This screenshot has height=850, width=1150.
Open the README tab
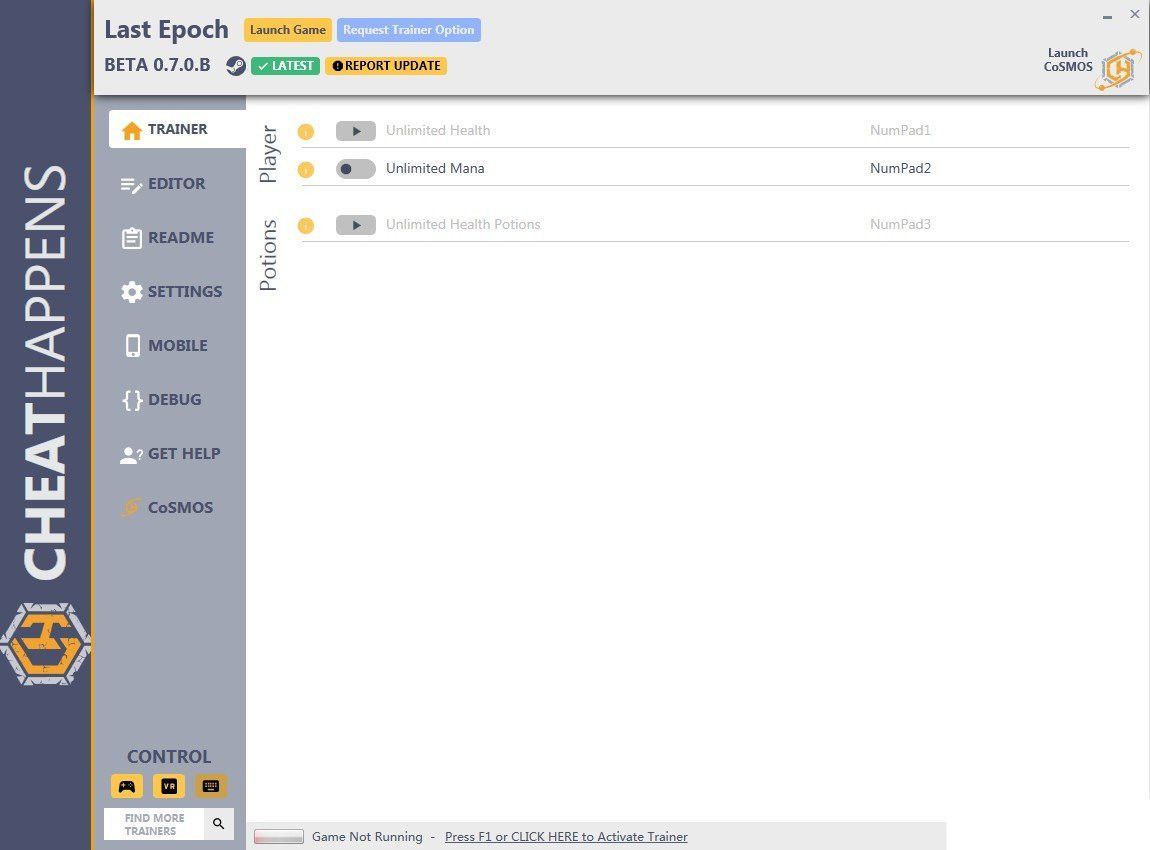pos(177,238)
